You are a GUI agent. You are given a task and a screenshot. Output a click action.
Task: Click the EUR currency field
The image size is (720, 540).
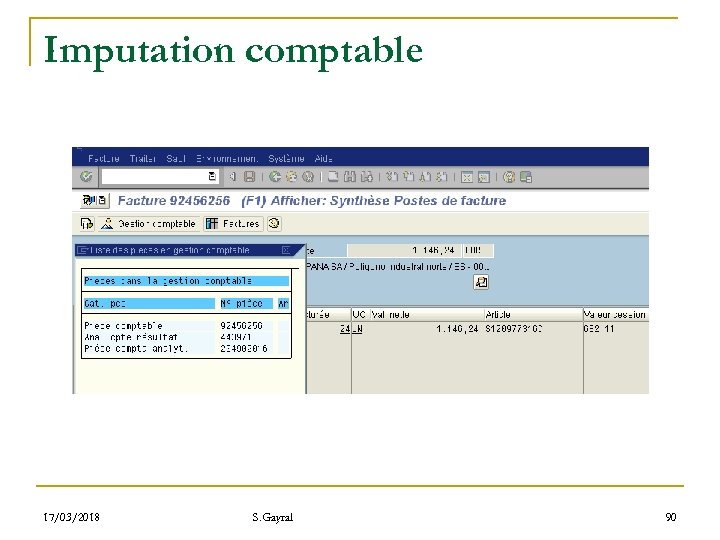477,250
